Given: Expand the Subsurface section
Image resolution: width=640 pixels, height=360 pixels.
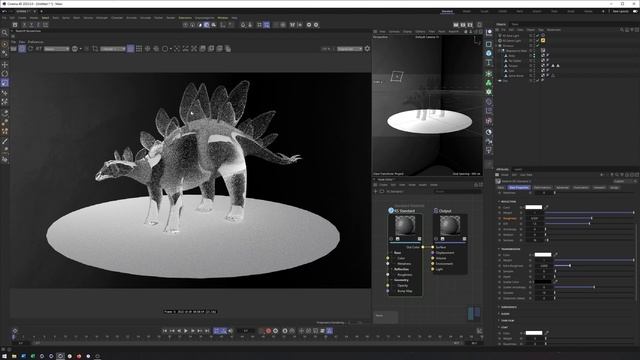Looking at the screenshot, I should pos(499,307).
